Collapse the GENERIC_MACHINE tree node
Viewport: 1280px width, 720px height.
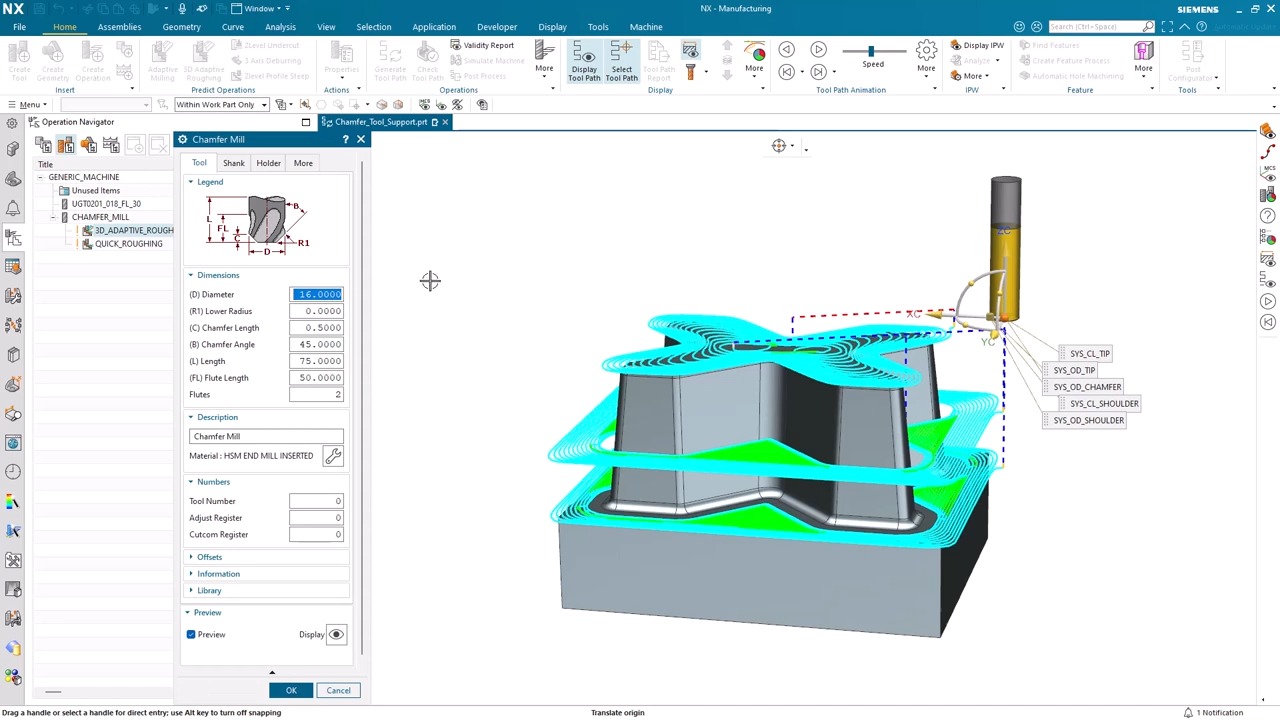point(40,177)
